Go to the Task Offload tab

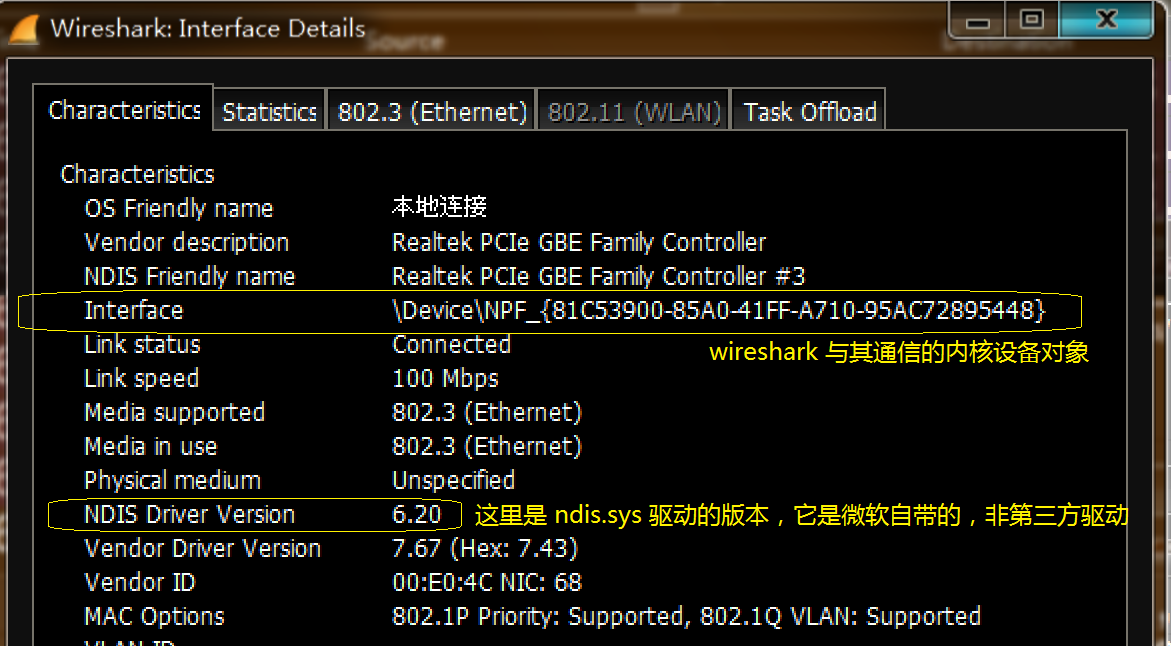809,112
